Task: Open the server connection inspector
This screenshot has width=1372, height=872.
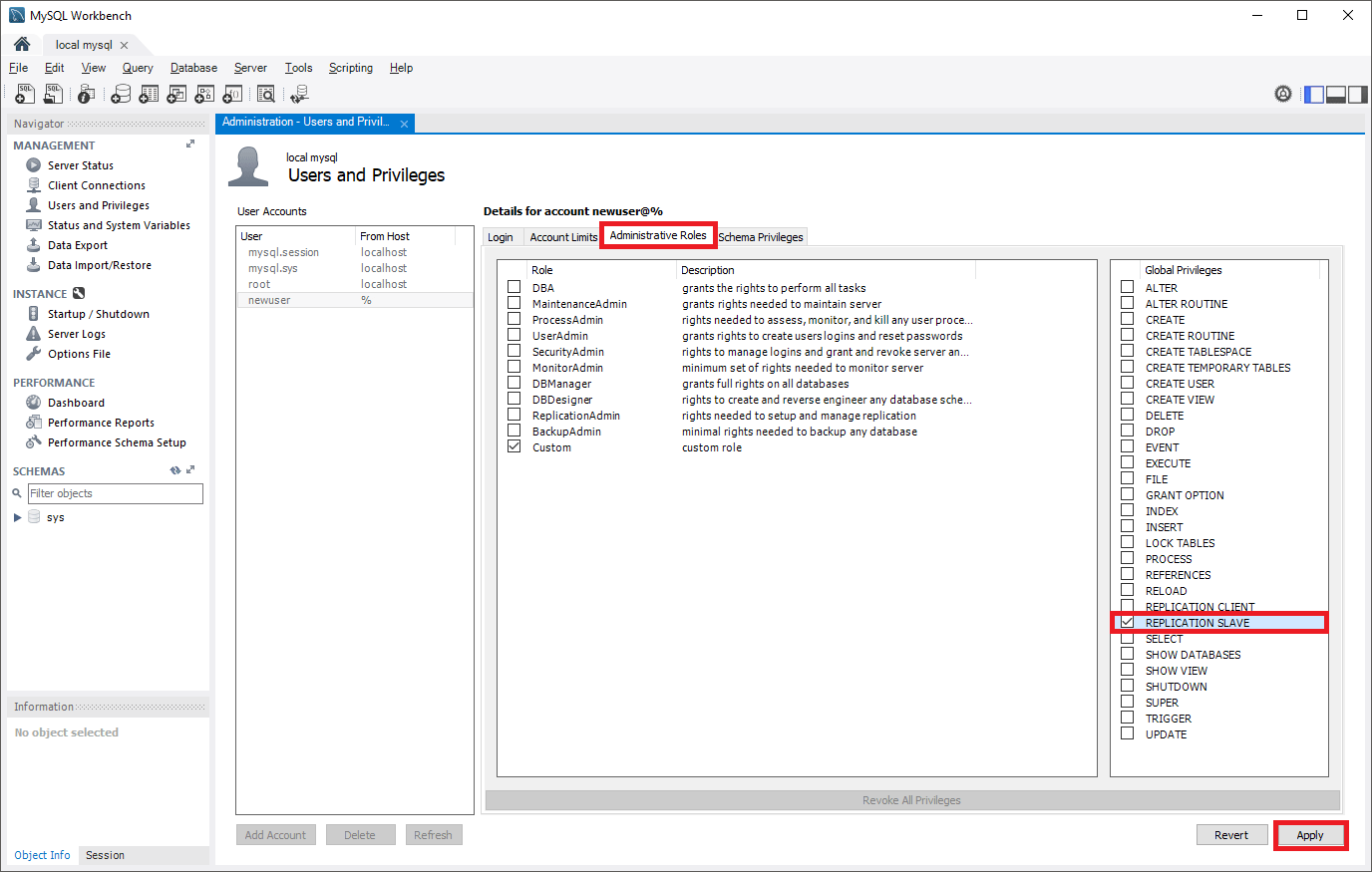Action: tap(86, 93)
